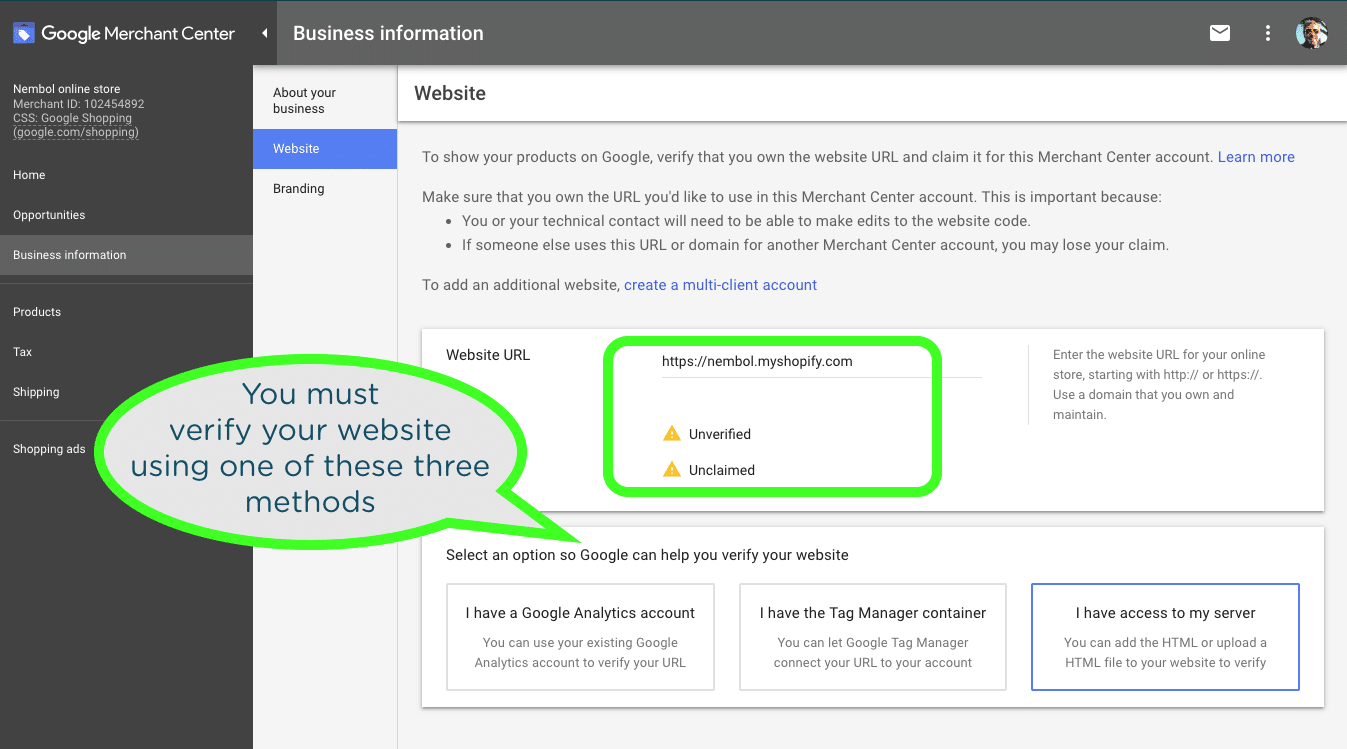Choose the I have a Google Analytics account option
This screenshot has height=749, width=1347.
580,637
